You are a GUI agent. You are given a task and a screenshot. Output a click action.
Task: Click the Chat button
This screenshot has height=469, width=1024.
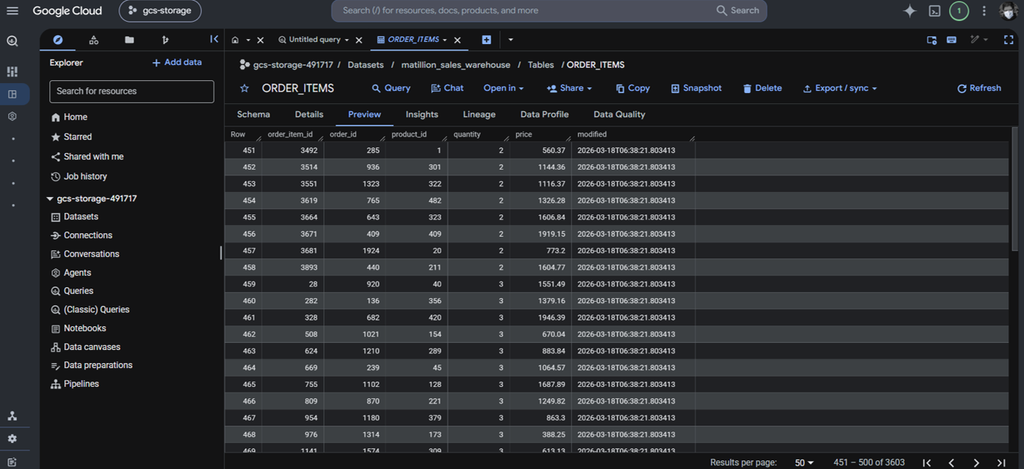[x=447, y=88]
